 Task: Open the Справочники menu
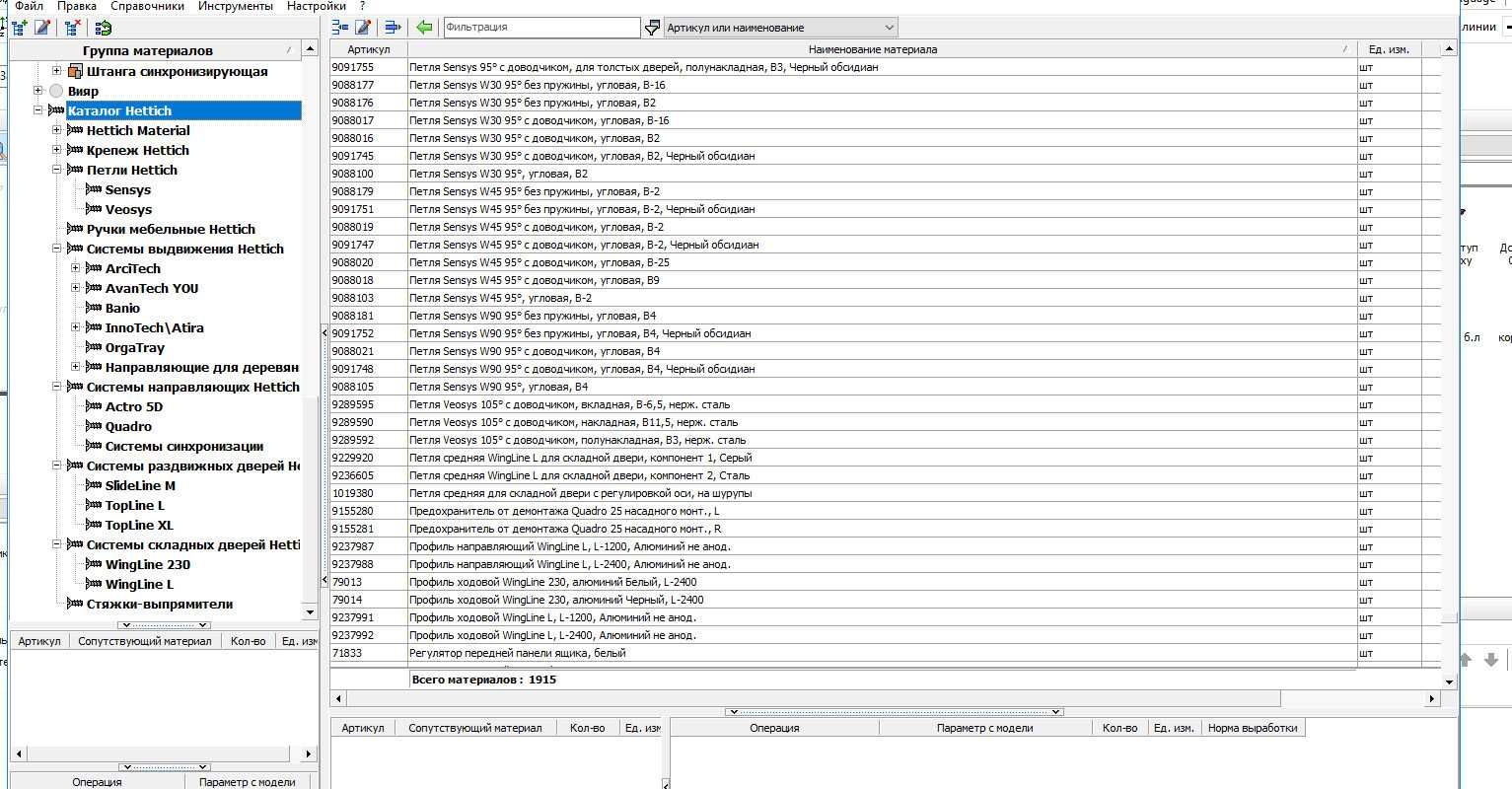(x=147, y=6)
